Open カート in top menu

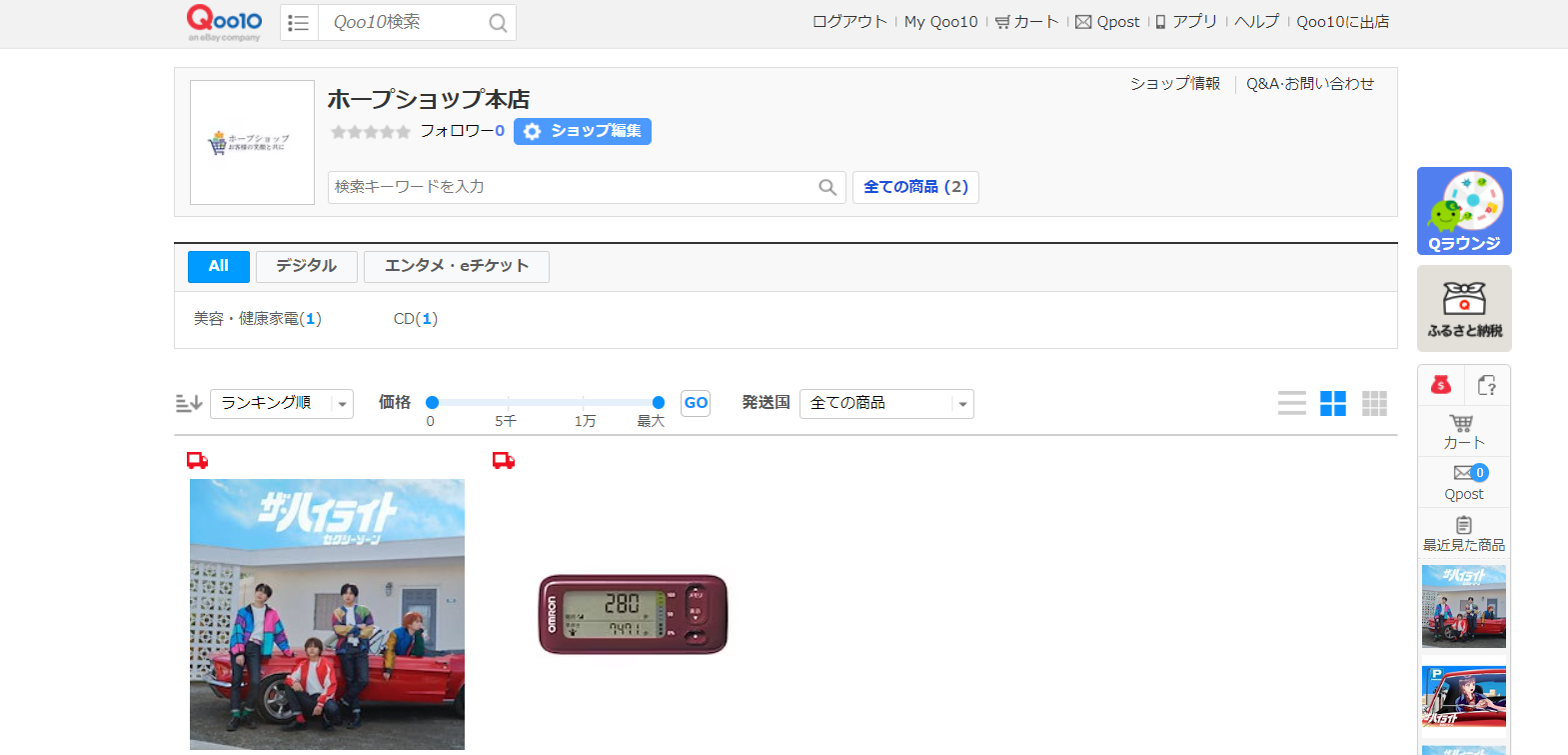1026,22
